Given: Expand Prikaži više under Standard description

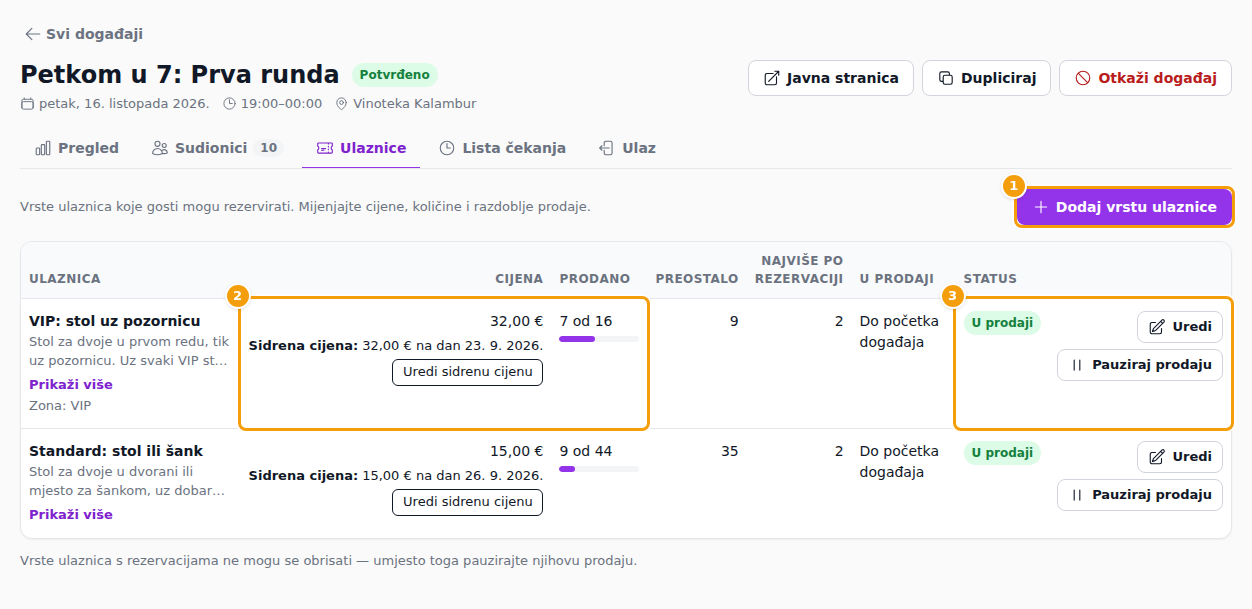Looking at the screenshot, I should tap(71, 515).
